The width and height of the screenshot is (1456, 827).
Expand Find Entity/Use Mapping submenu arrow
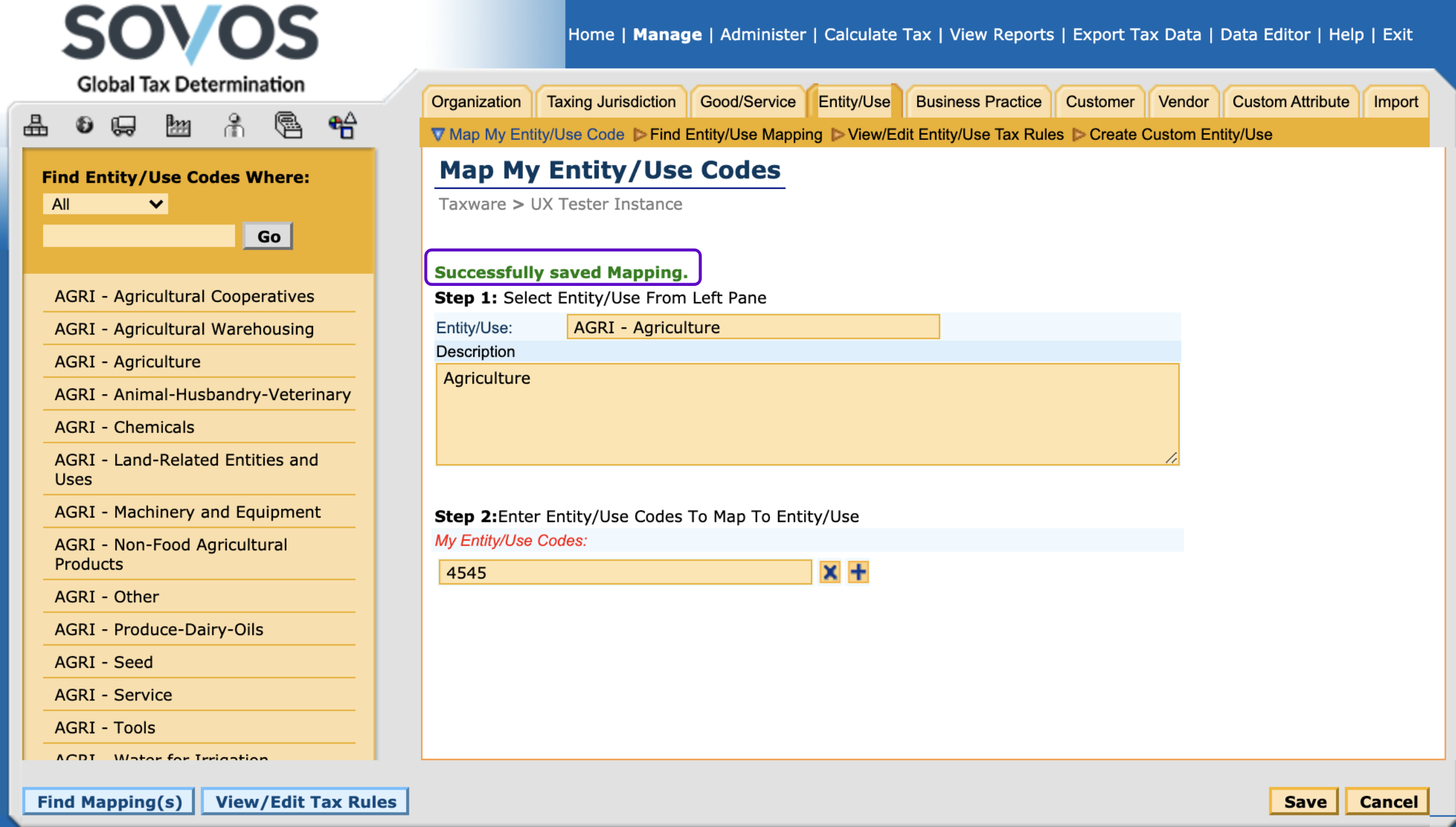click(x=640, y=134)
